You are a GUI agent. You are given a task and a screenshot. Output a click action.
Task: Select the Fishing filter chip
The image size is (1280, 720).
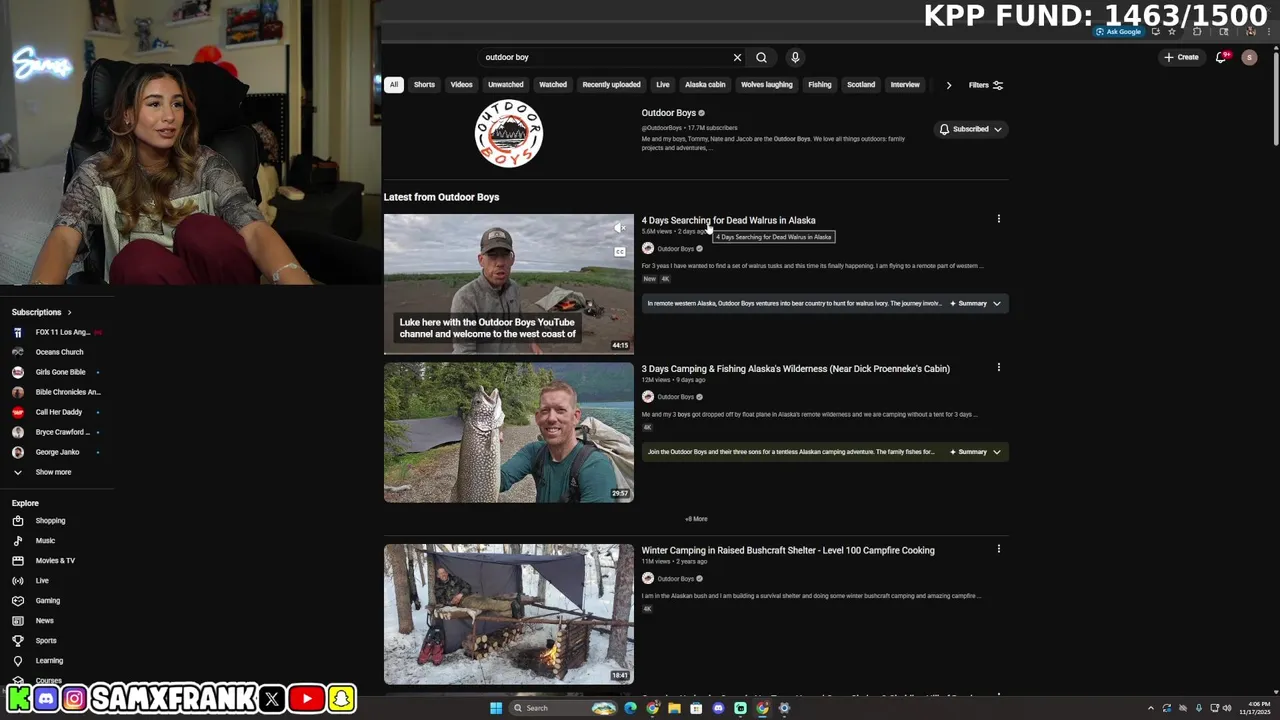pos(820,85)
